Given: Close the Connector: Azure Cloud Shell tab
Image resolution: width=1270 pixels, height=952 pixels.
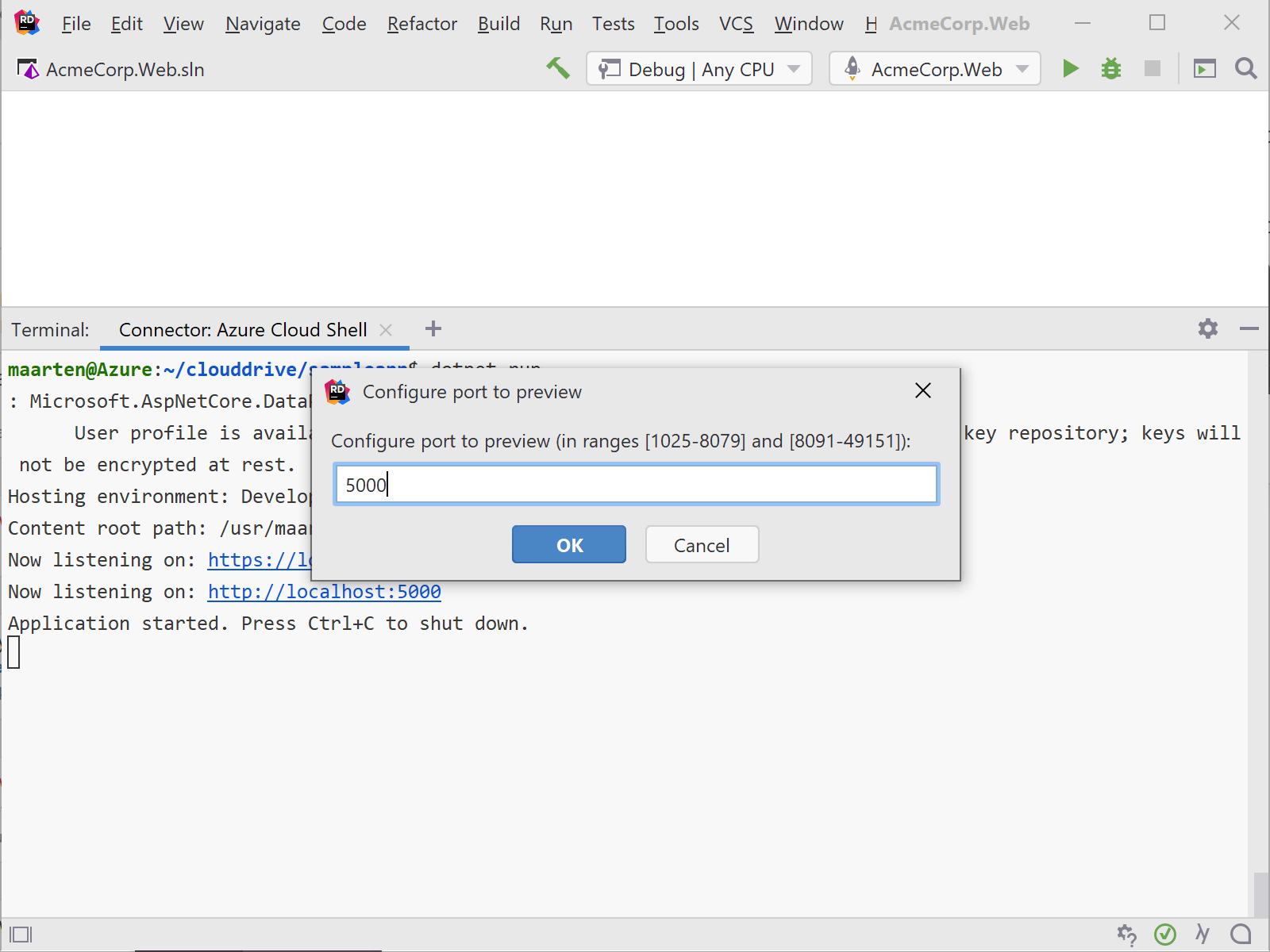Looking at the screenshot, I should (x=387, y=330).
